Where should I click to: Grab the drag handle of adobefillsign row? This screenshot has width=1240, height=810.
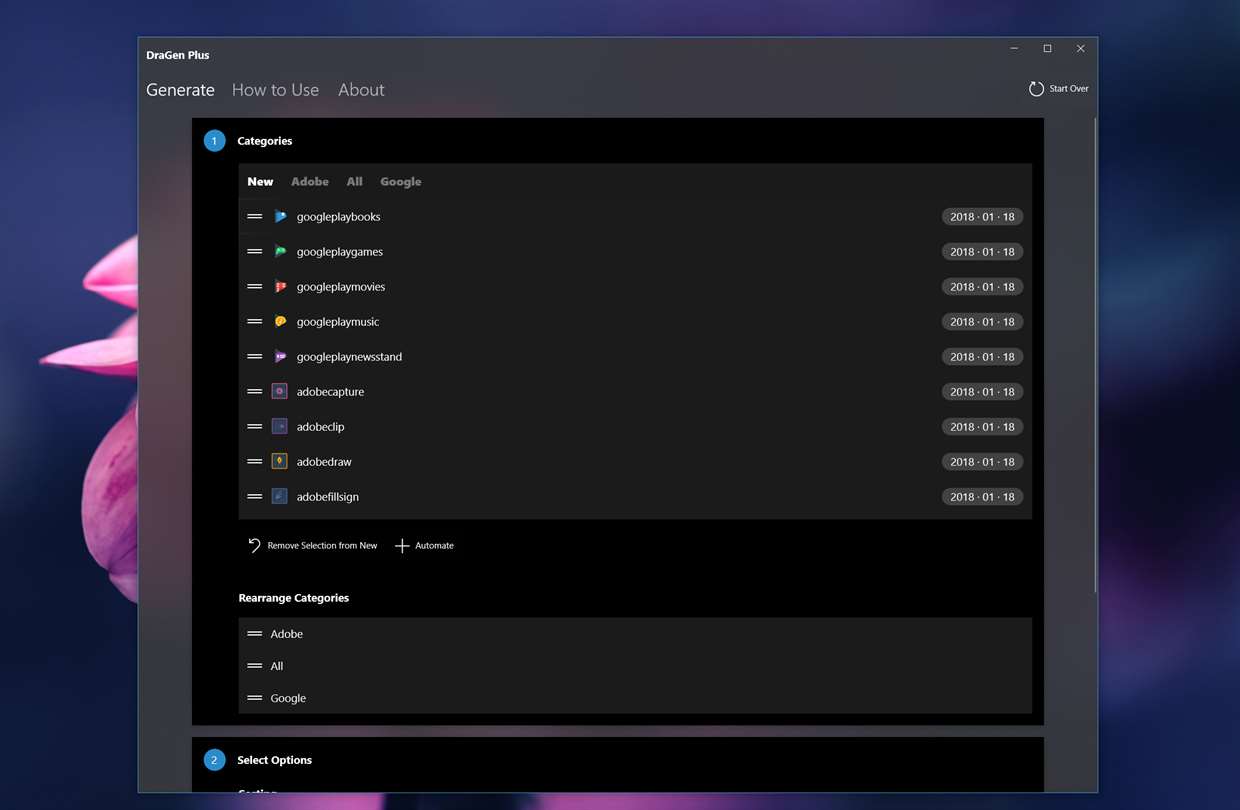[255, 497]
